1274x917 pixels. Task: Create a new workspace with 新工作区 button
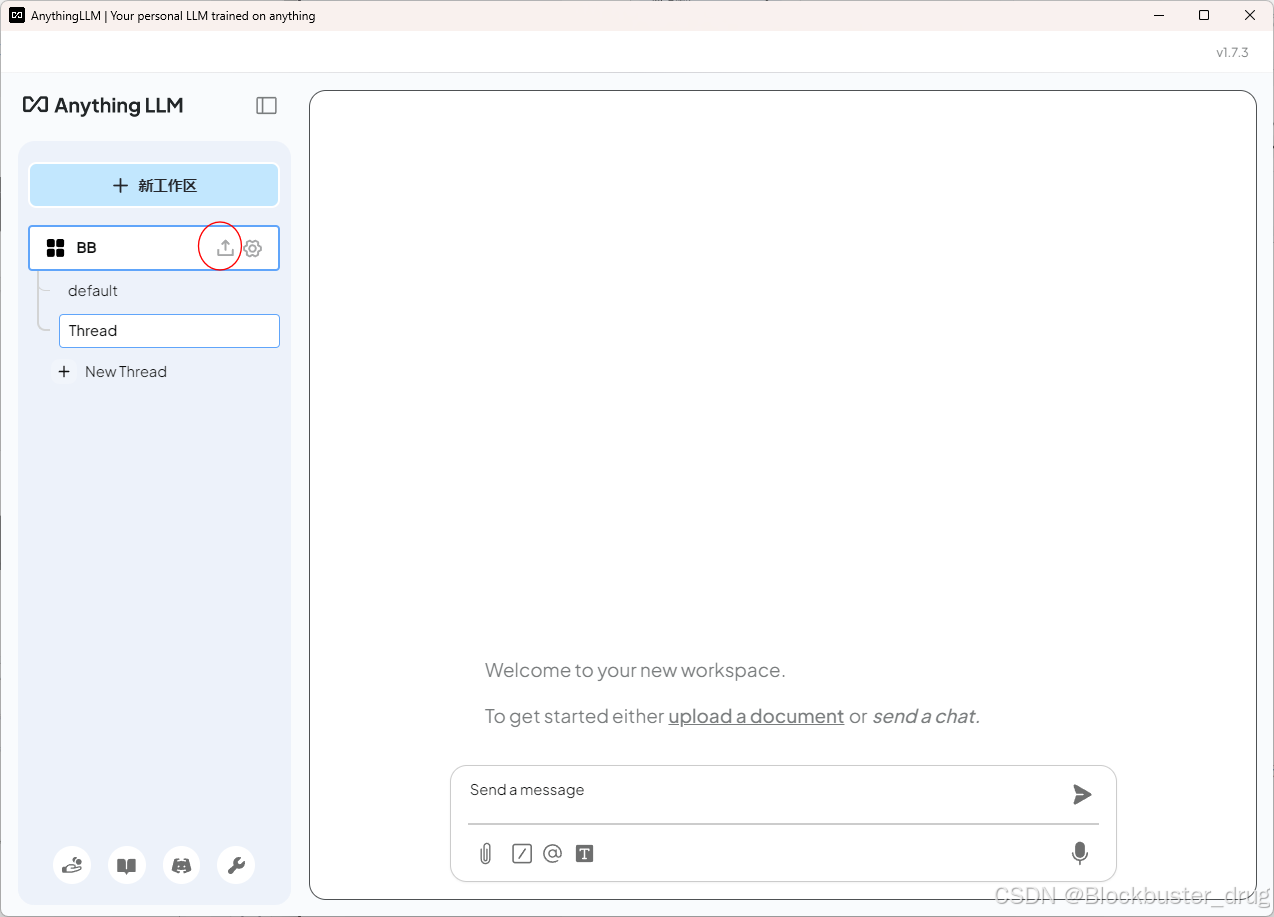point(154,185)
